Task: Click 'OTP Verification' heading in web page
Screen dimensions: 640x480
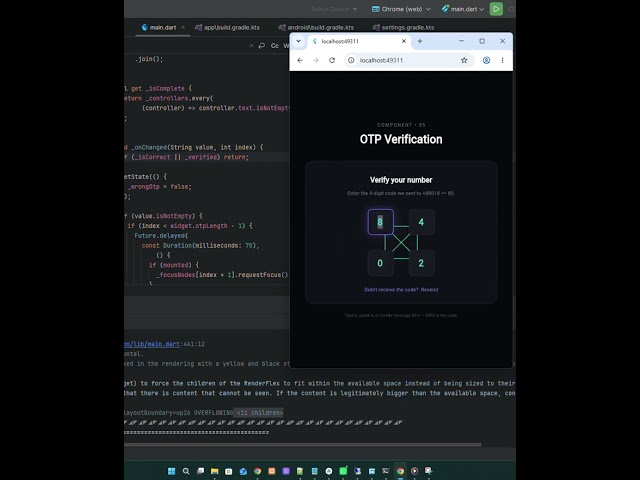Action: pos(401,140)
